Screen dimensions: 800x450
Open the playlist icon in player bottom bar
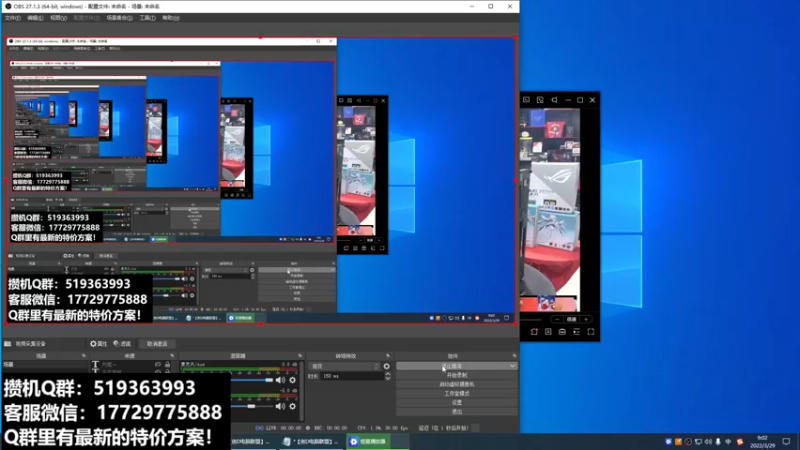[x=577, y=332]
